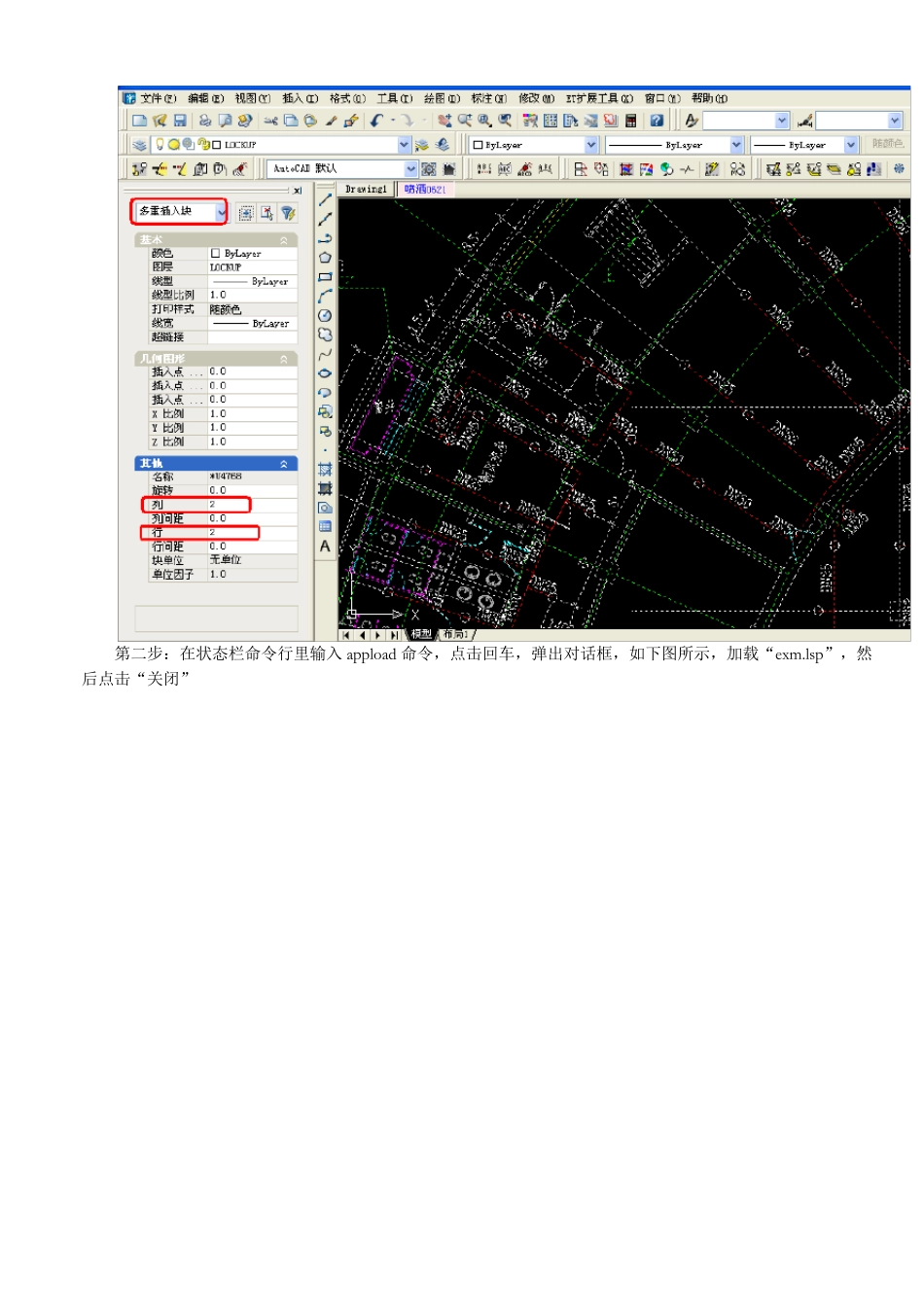Open the Layer Properties Manager icon
Screen dimensions: 924x1307
pyautogui.click(x=139, y=145)
